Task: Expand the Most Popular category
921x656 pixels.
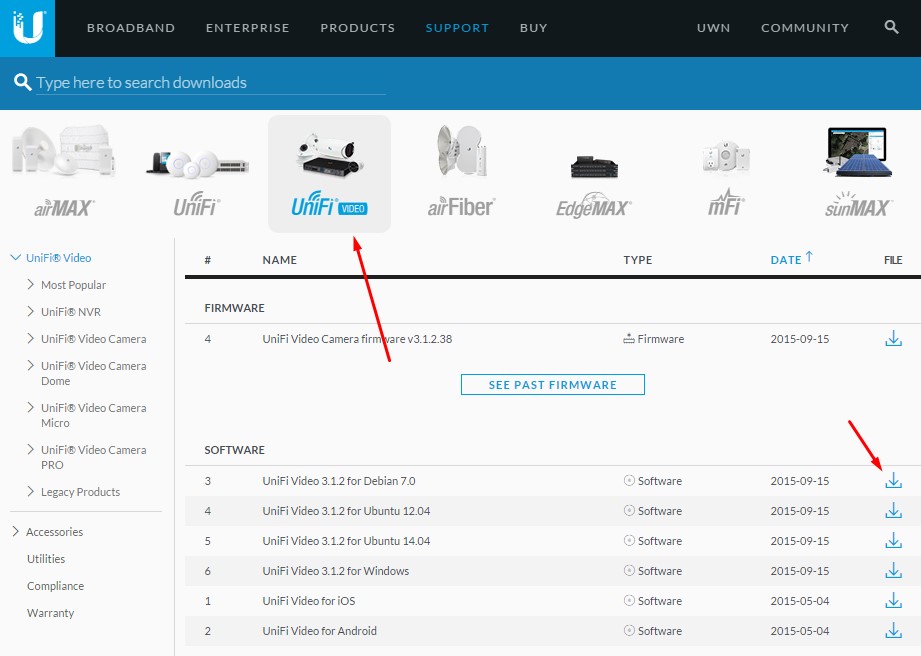Action: pyautogui.click(x=31, y=284)
